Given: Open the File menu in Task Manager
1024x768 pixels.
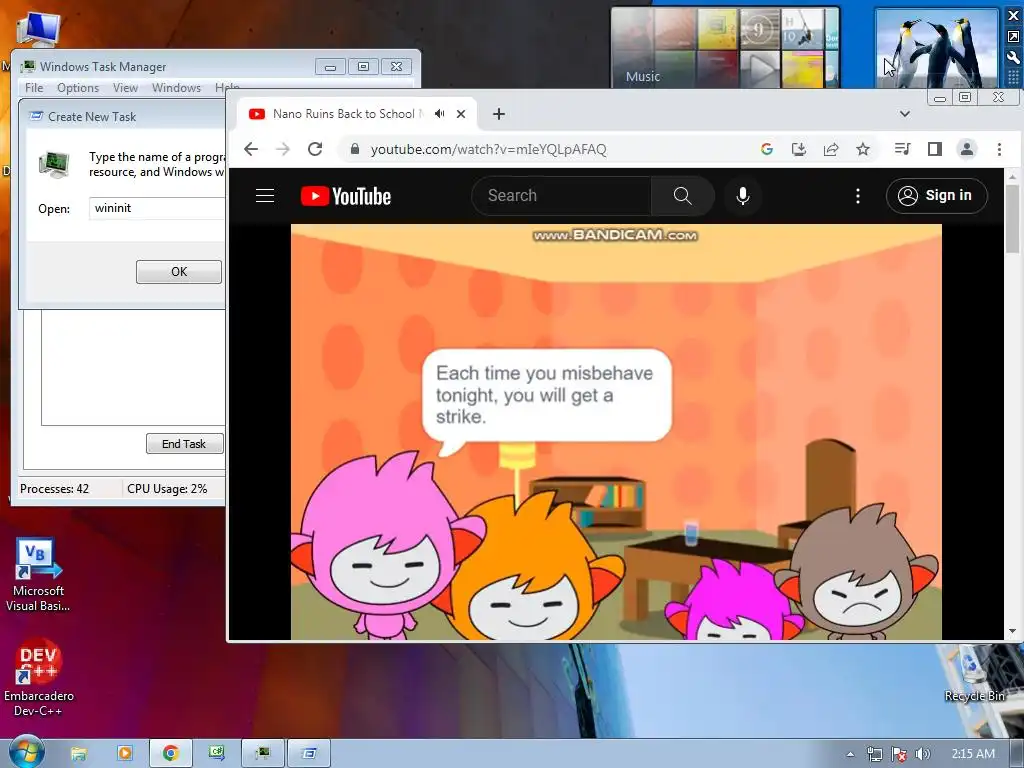Looking at the screenshot, I should (34, 88).
